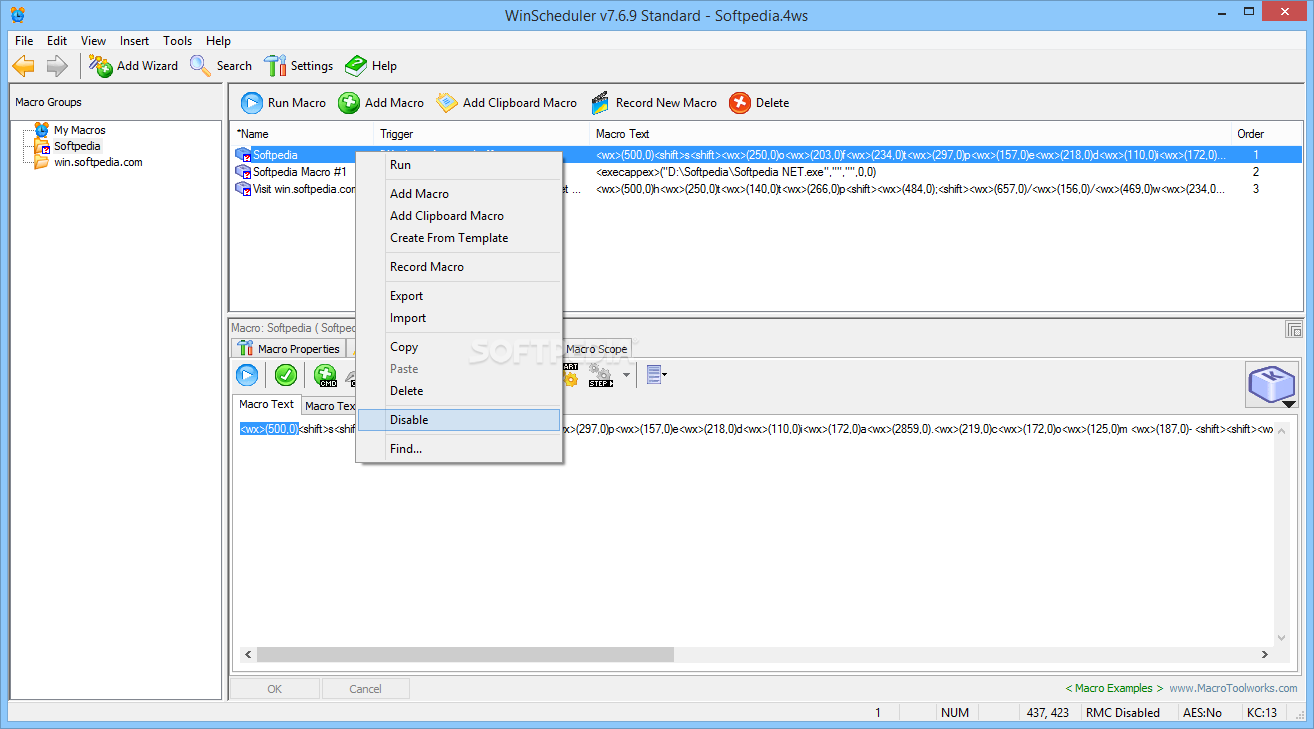The image size is (1314, 729).
Task: Open dropdown arrow beside STEP gears icon
Action: 627,376
